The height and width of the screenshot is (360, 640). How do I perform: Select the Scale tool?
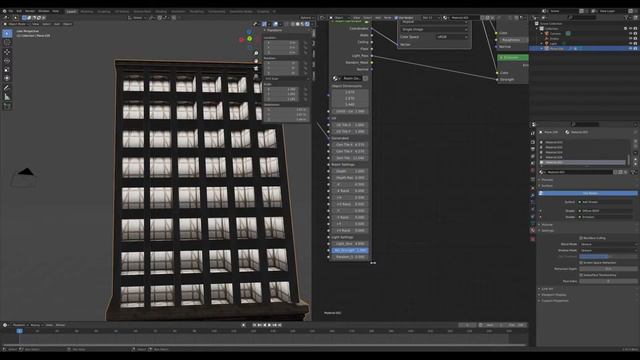[x=7, y=69]
